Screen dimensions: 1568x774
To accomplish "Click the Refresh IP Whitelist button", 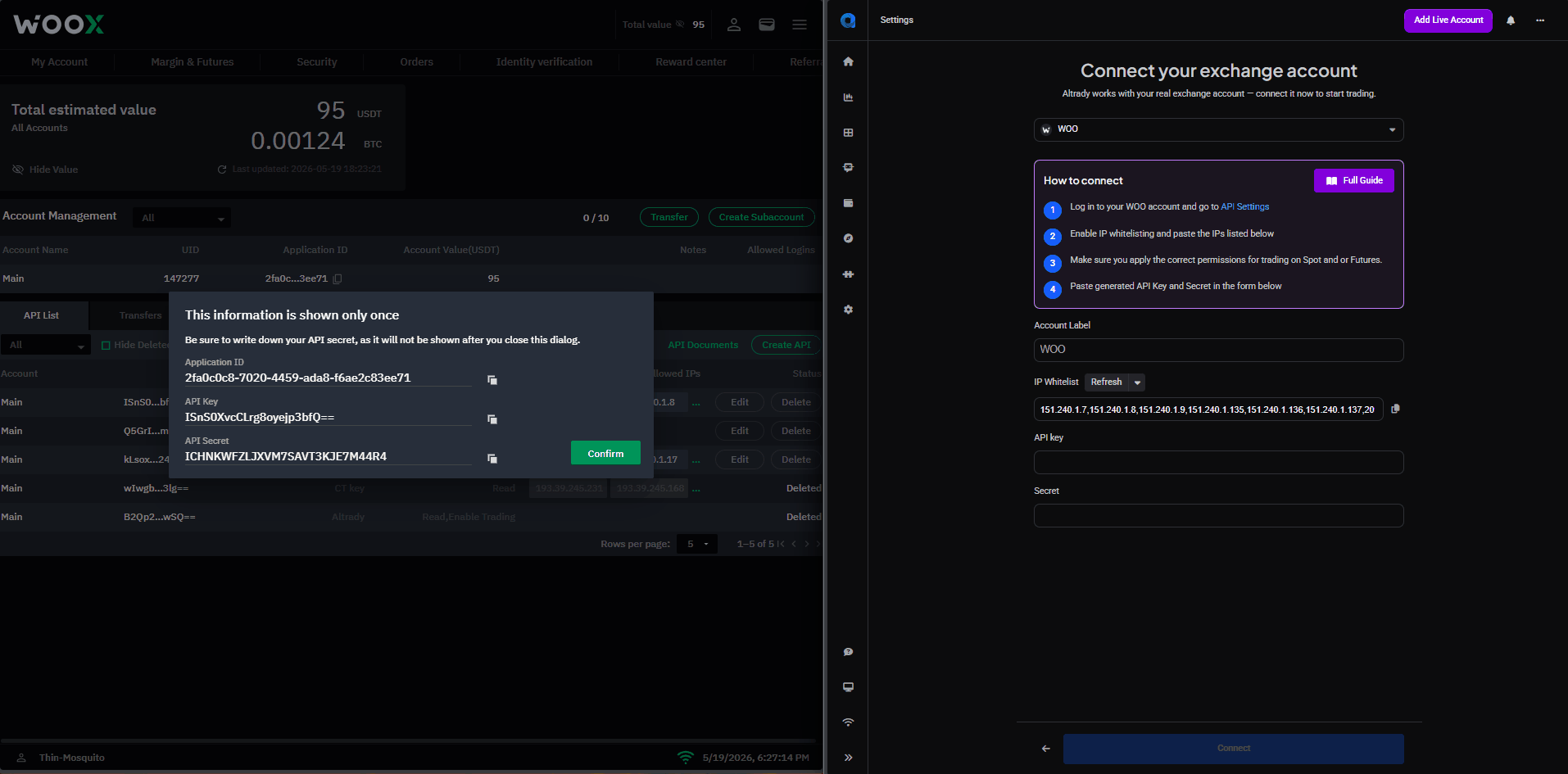I will pyautogui.click(x=1106, y=382).
